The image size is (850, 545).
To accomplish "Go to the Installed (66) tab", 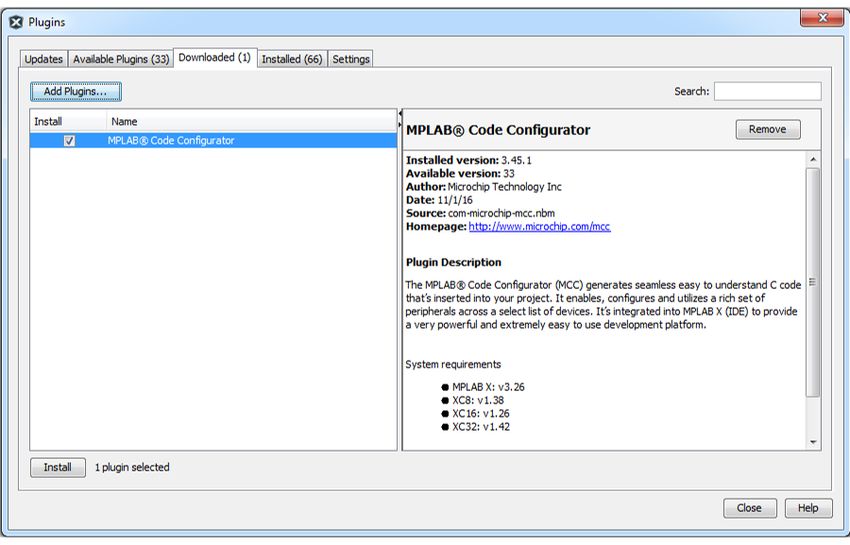I will point(292,59).
